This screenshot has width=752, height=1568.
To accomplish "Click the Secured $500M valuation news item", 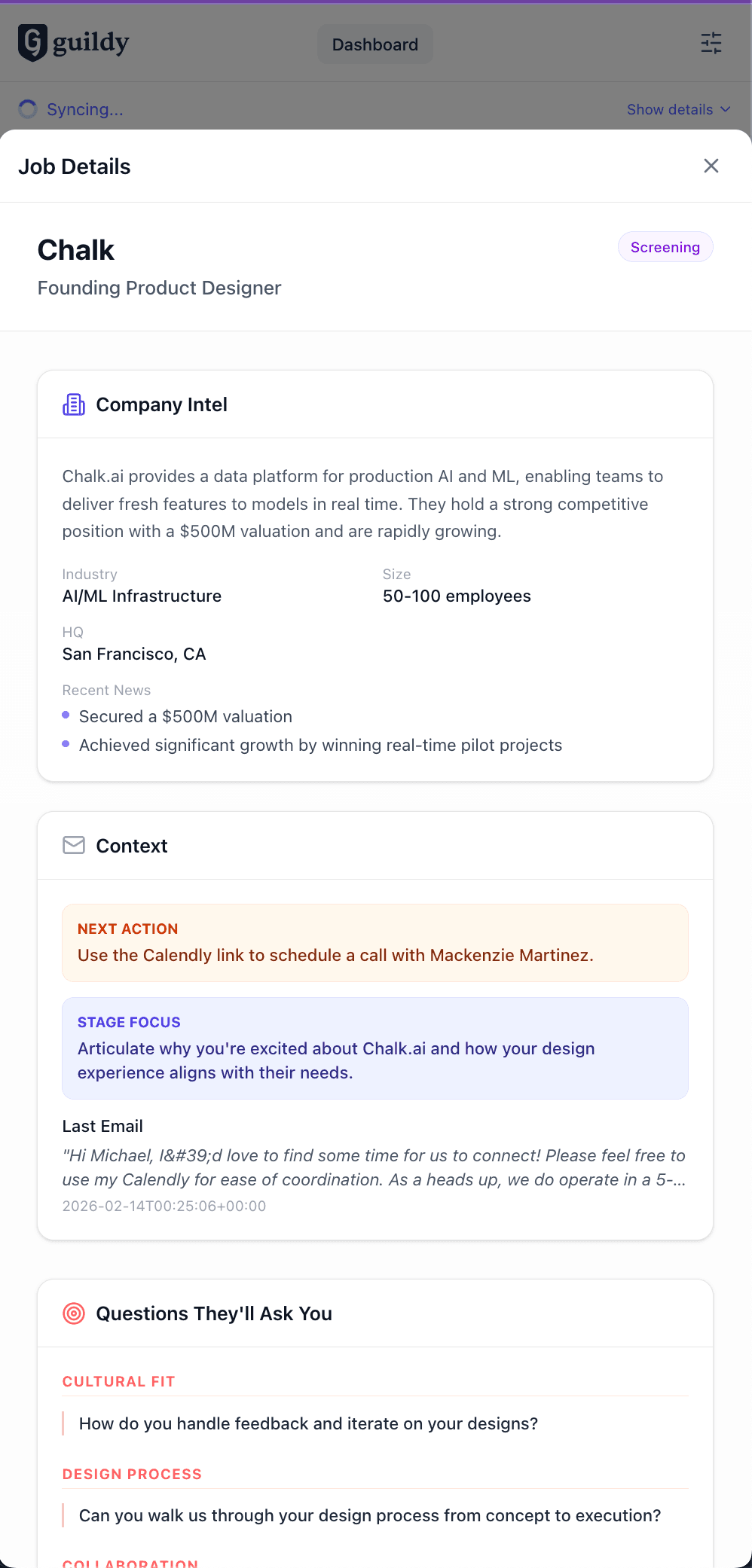I will click(185, 716).
